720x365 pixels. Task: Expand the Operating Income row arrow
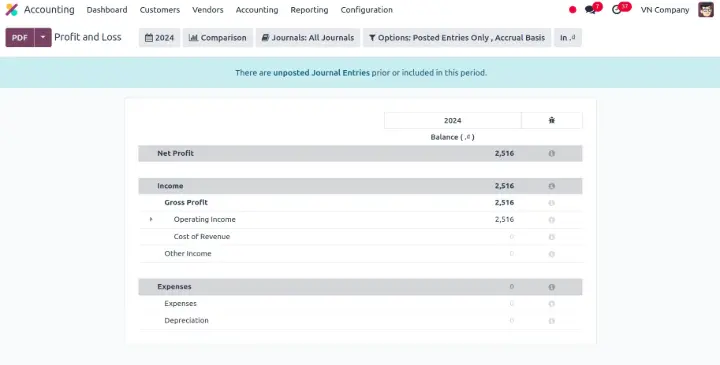(x=151, y=219)
